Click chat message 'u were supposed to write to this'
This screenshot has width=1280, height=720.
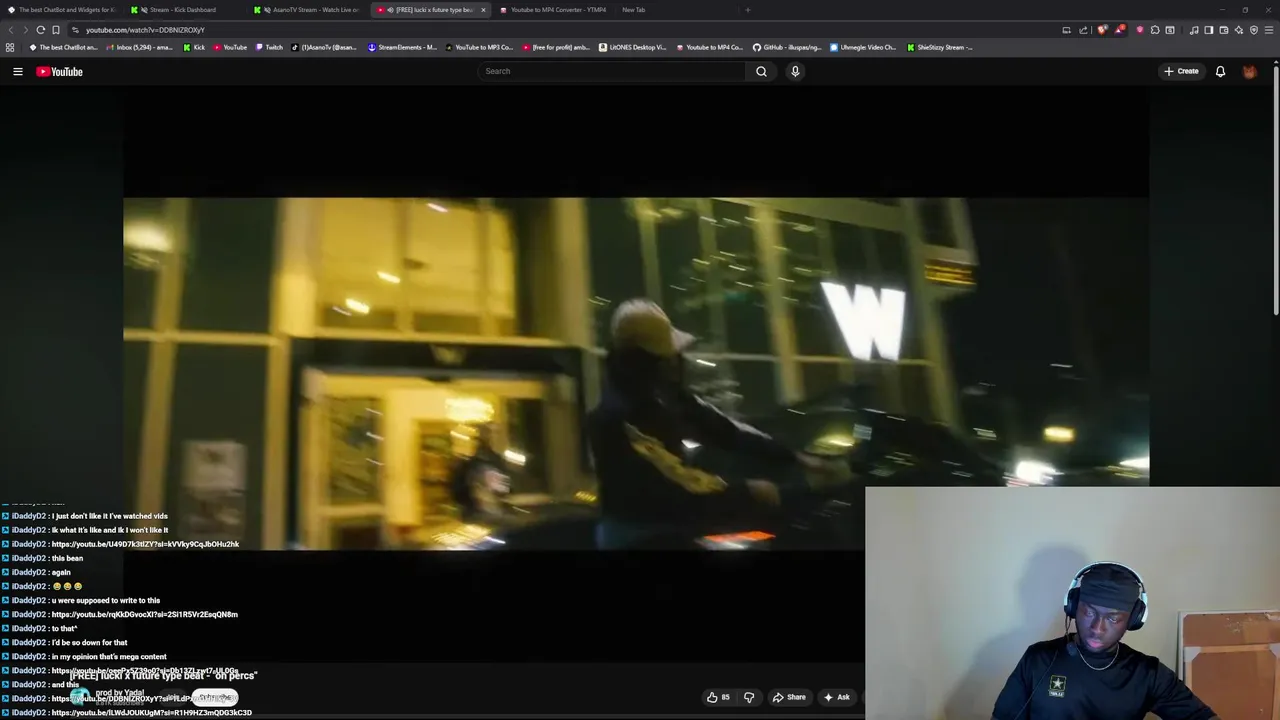tap(106, 600)
